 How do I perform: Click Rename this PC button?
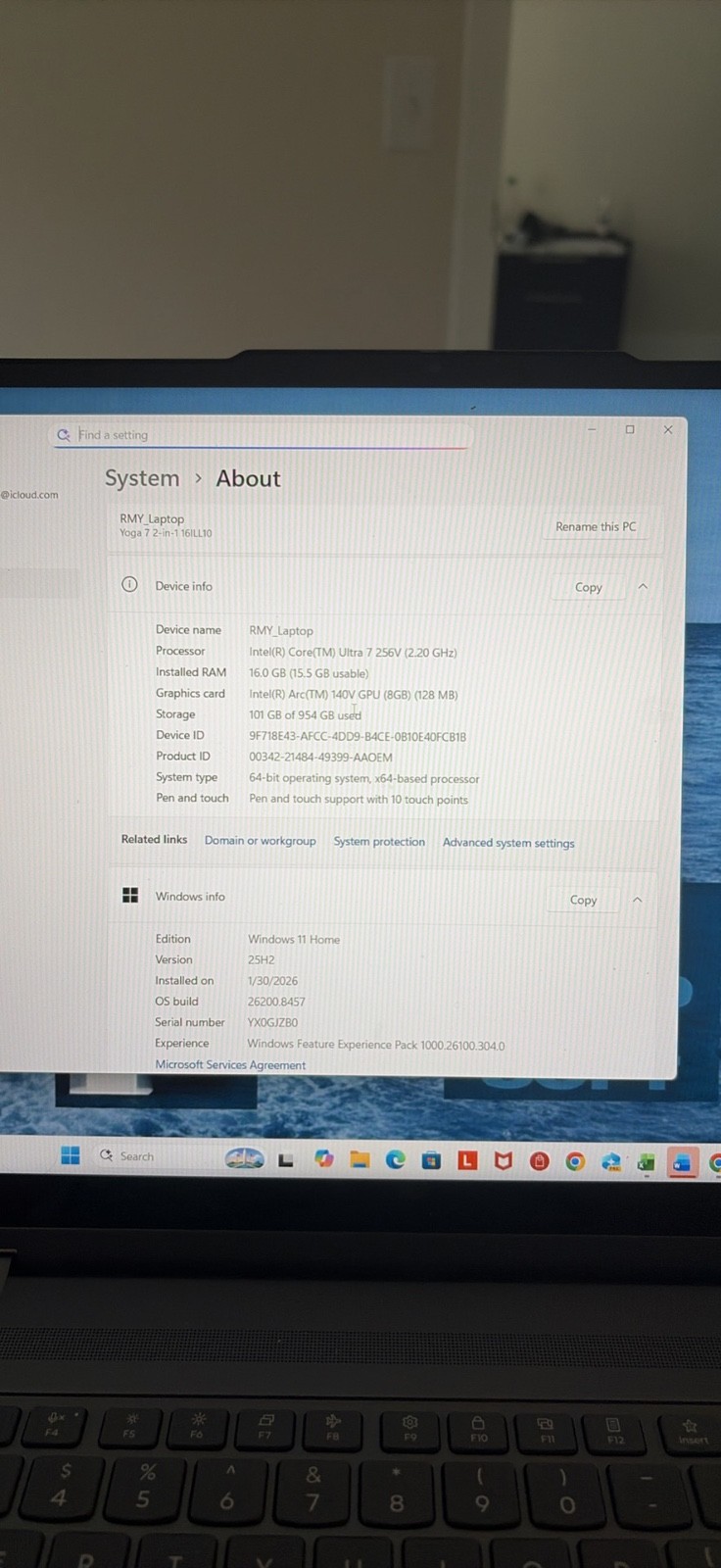pos(596,526)
